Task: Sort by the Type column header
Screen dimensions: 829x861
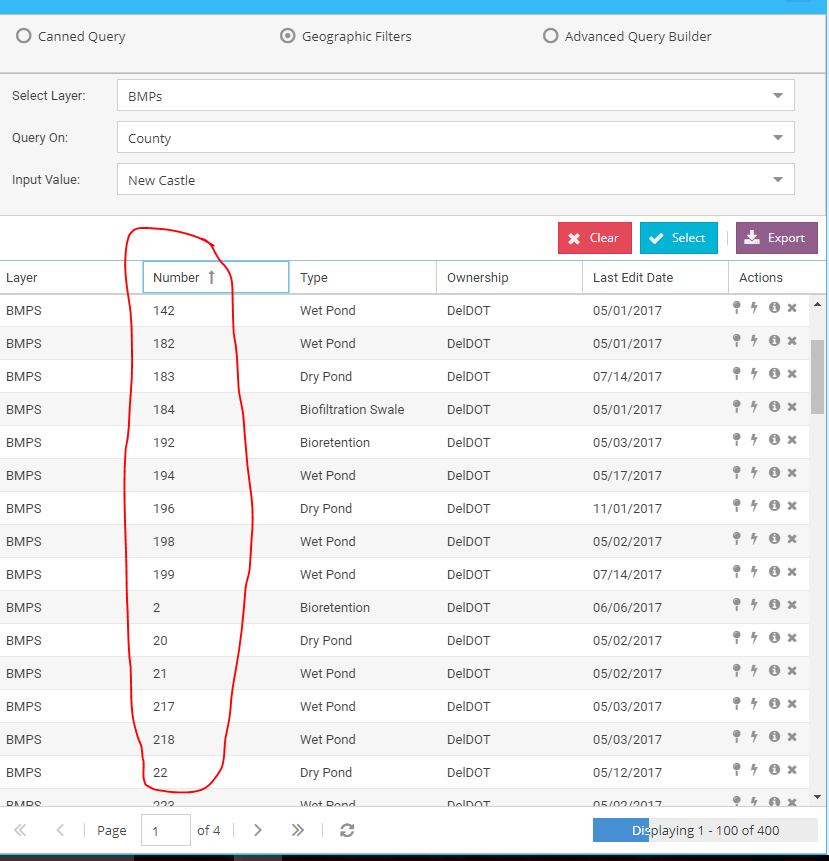Action: (363, 277)
